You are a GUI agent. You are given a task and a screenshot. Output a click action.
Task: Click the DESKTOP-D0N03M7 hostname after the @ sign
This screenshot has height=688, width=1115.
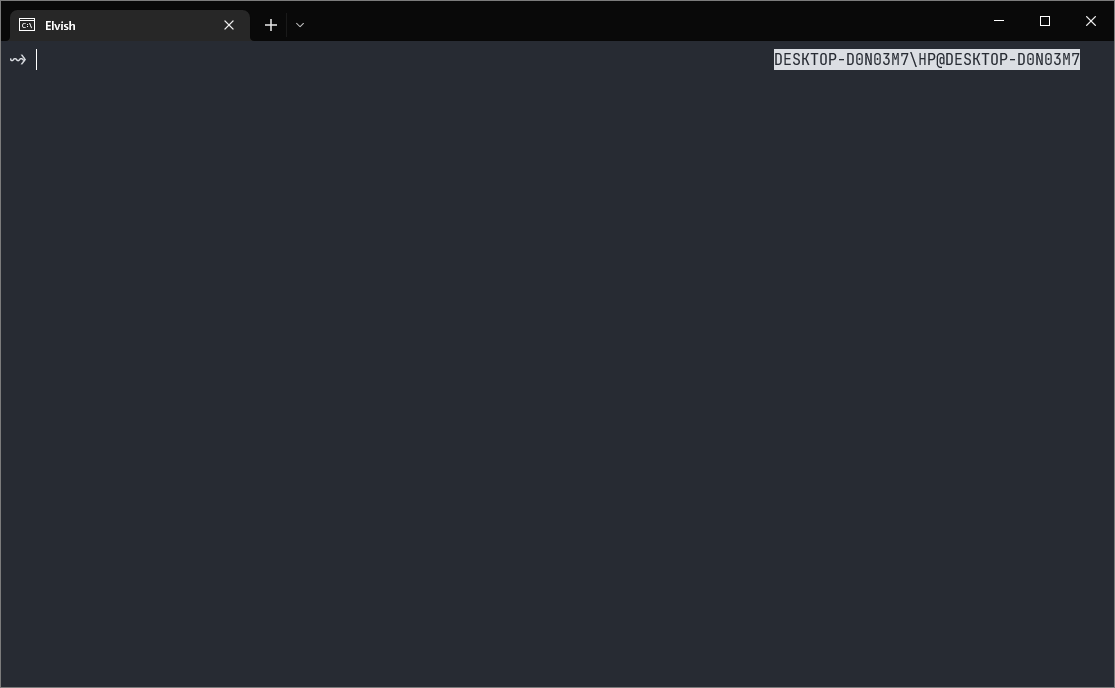[x=1013, y=60]
